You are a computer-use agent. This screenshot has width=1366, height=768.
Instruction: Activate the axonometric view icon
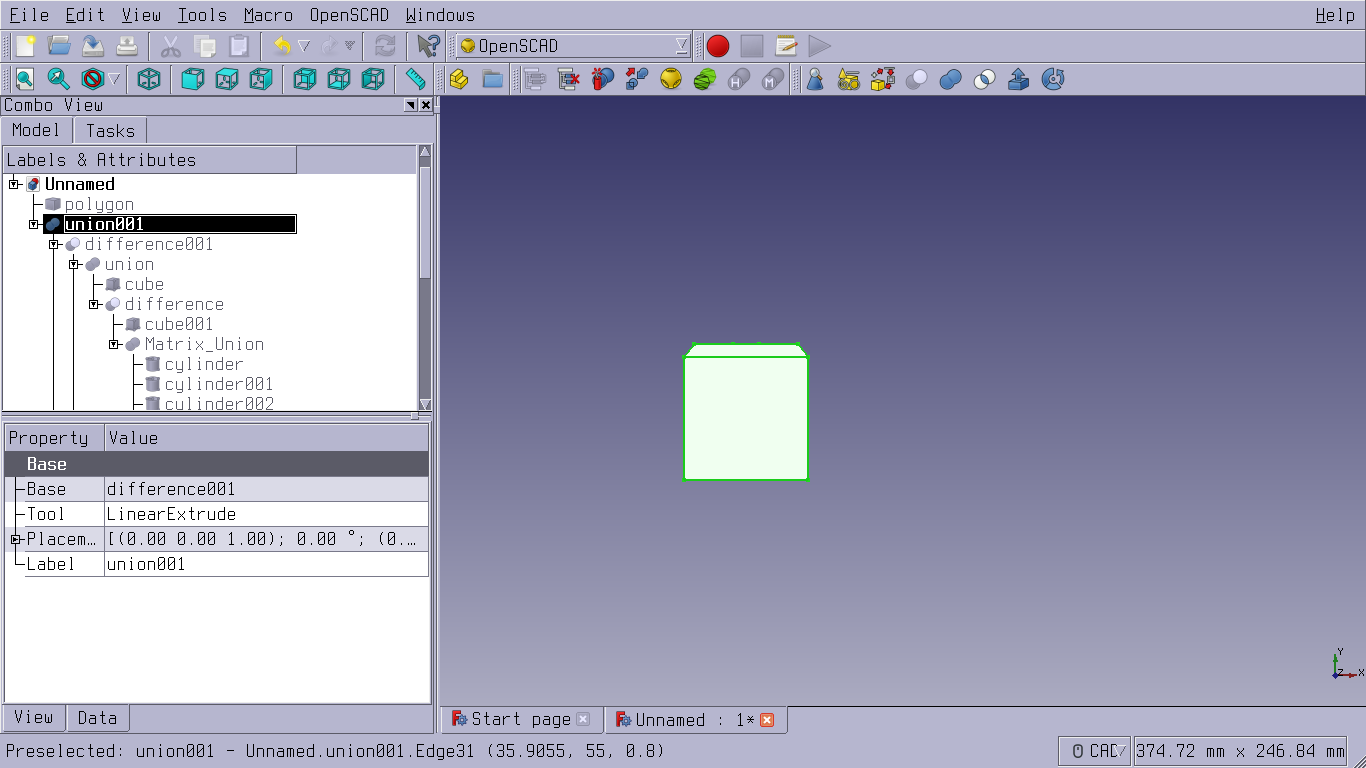point(147,79)
